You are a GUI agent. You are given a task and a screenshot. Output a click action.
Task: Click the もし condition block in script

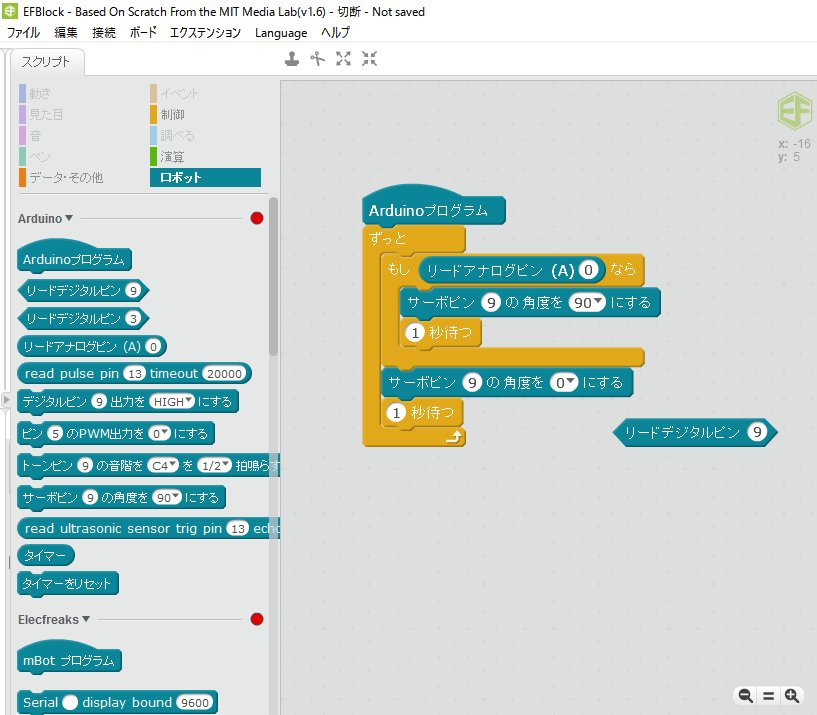[398, 270]
